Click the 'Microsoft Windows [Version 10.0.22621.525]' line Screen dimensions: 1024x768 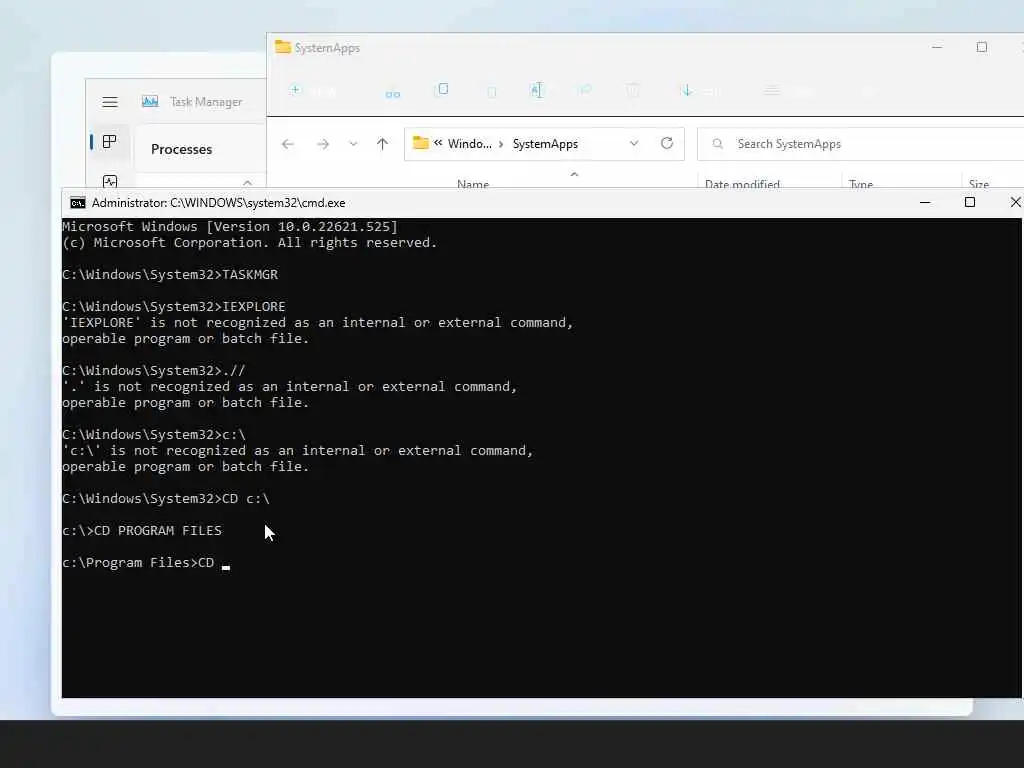pos(230,227)
